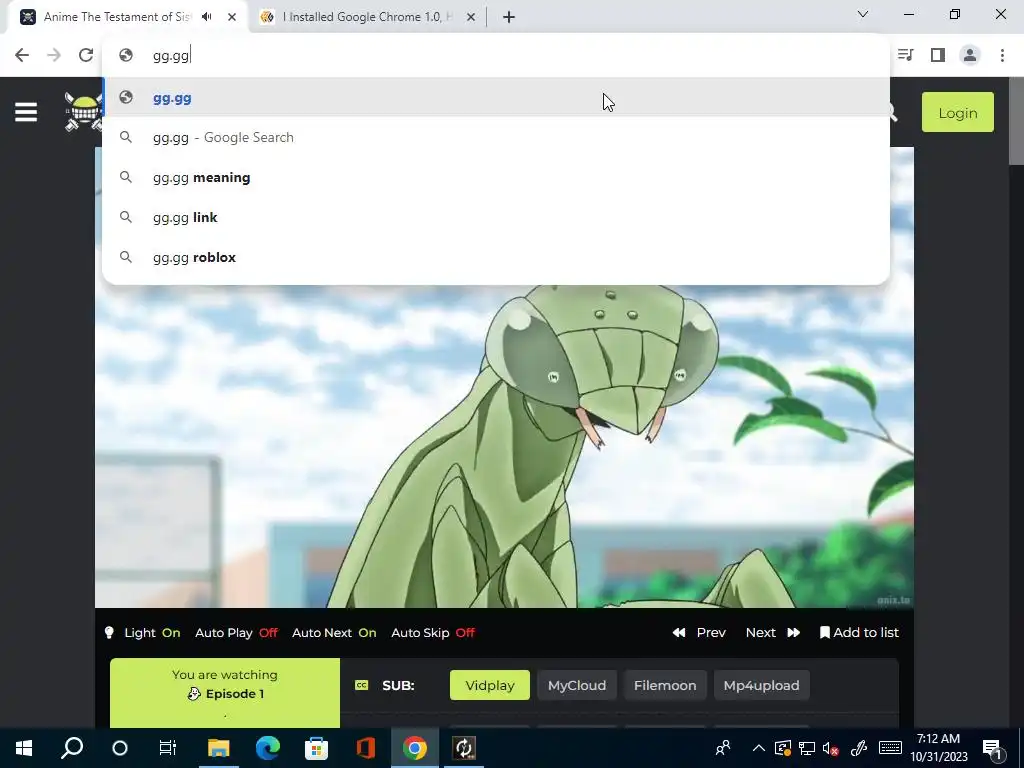Screen dimensions: 1024x768
Task: Go to the Prev episode
Action: pos(699,632)
